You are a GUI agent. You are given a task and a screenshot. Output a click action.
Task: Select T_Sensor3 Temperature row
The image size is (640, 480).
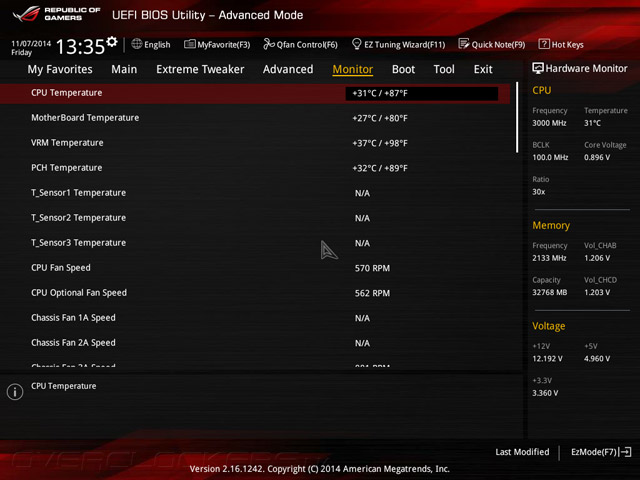coord(255,243)
